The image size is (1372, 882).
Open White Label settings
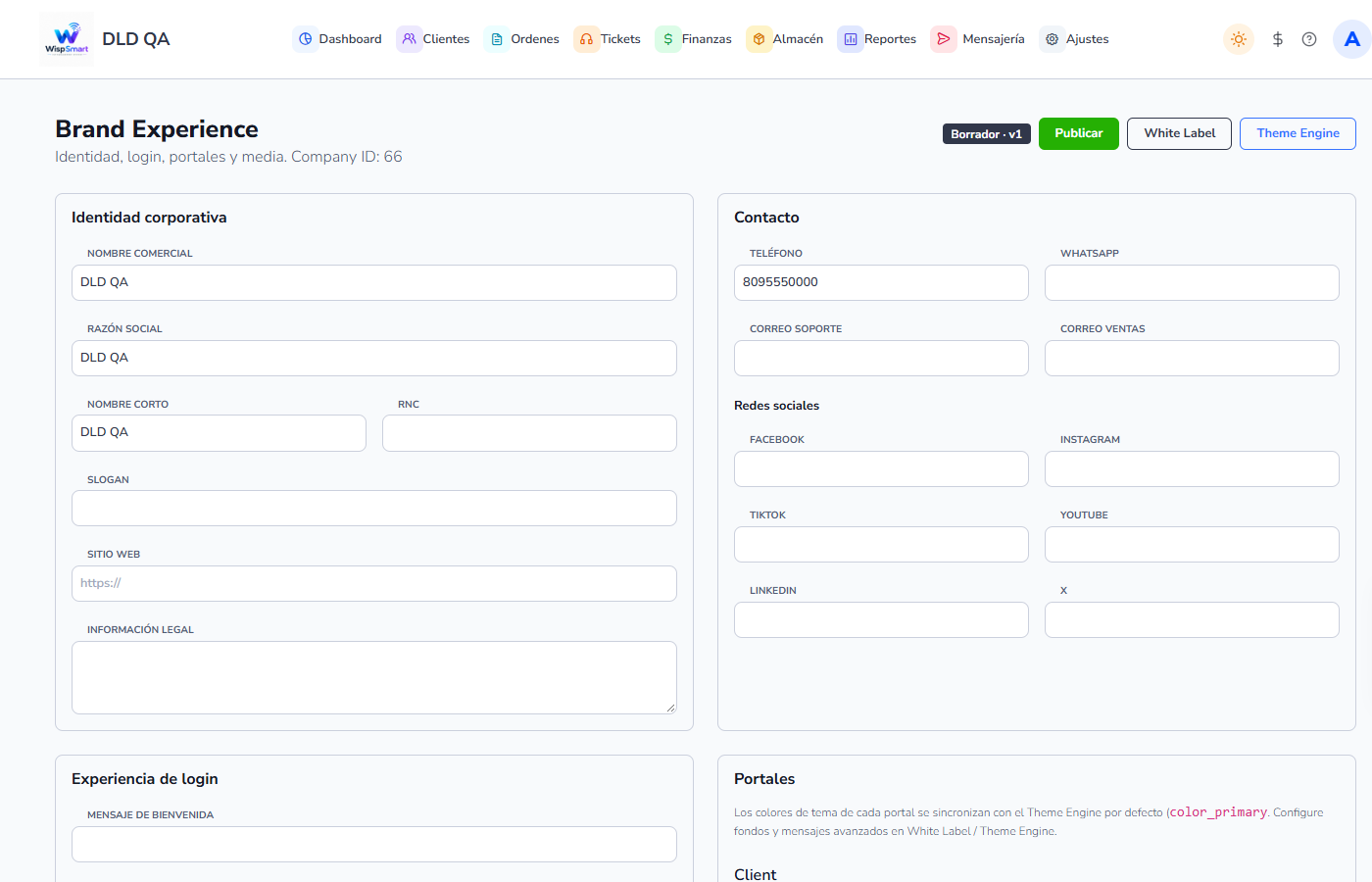tap(1180, 133)
